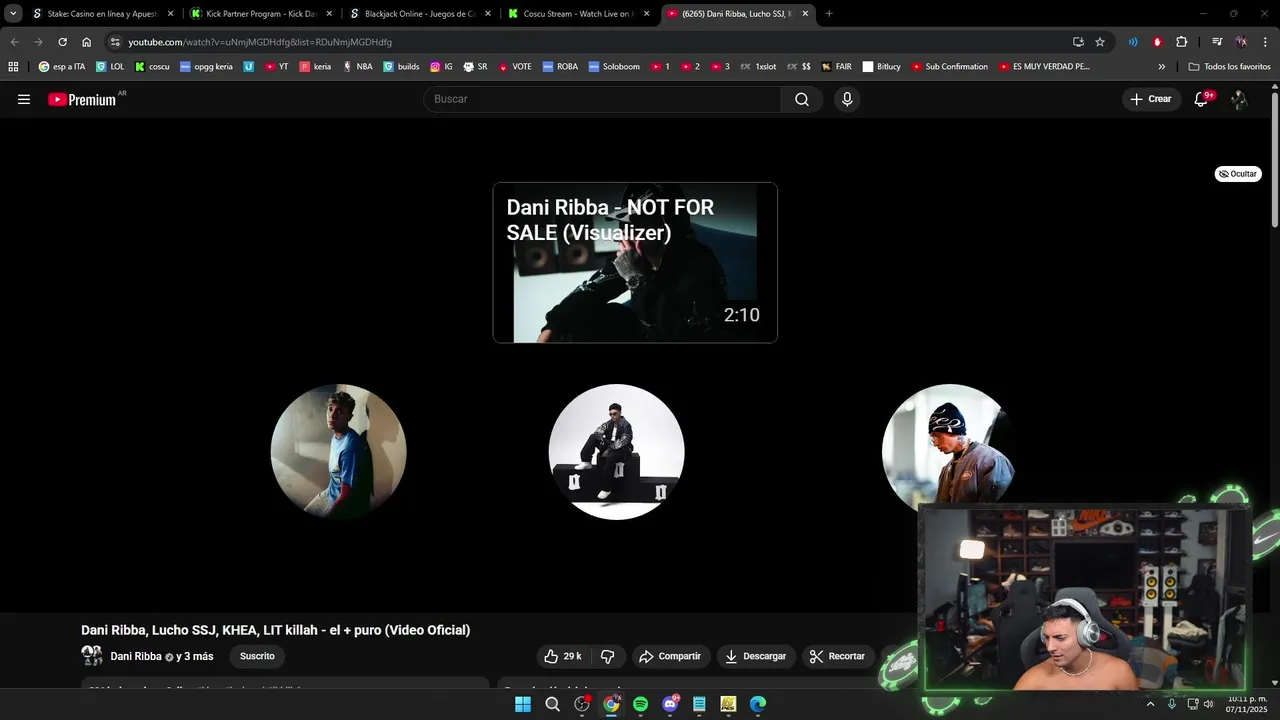
Task: Click the Compartir share button
Action: [670, 656]
